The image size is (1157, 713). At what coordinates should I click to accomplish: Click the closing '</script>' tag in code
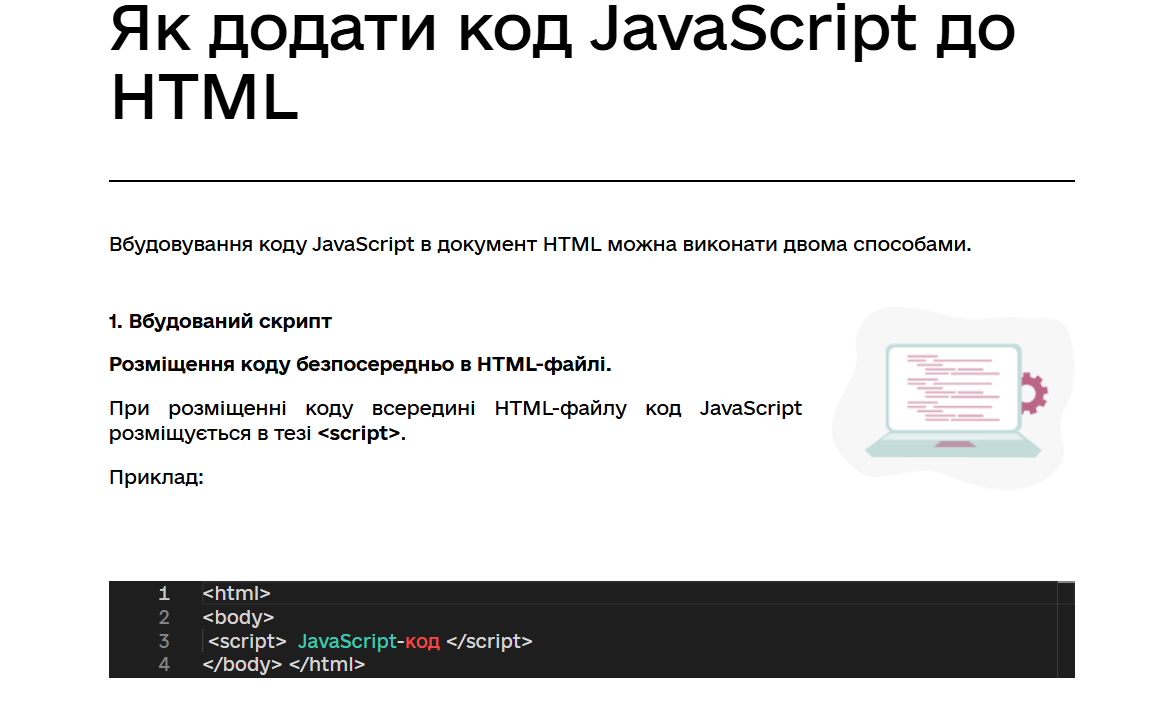[490, 641]
